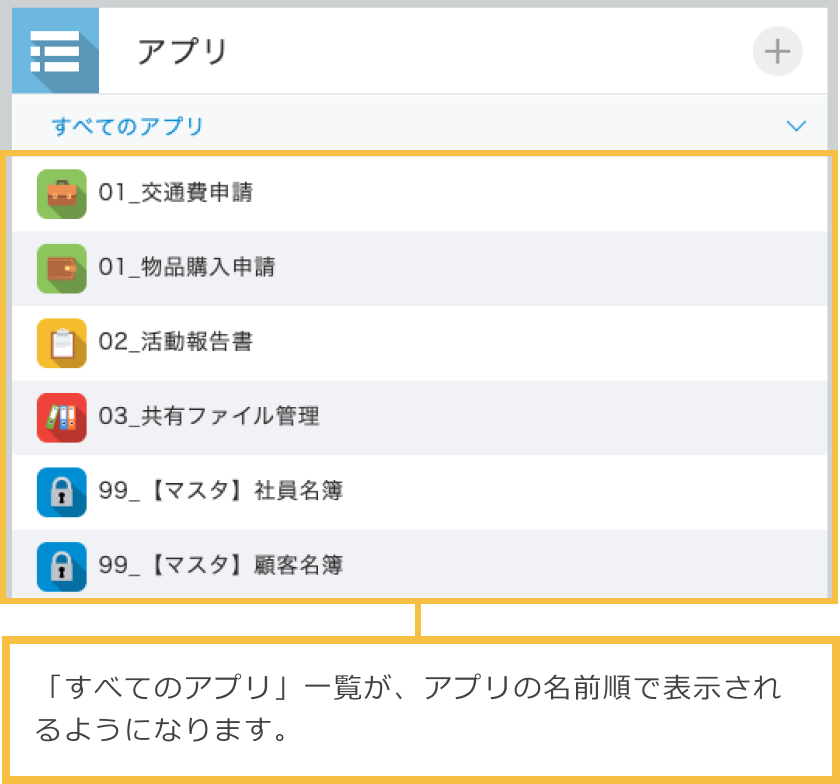This screenshot has width=840, height=784.
Task: Click the kintone app menu icon top left
Action: pos(55,50)
